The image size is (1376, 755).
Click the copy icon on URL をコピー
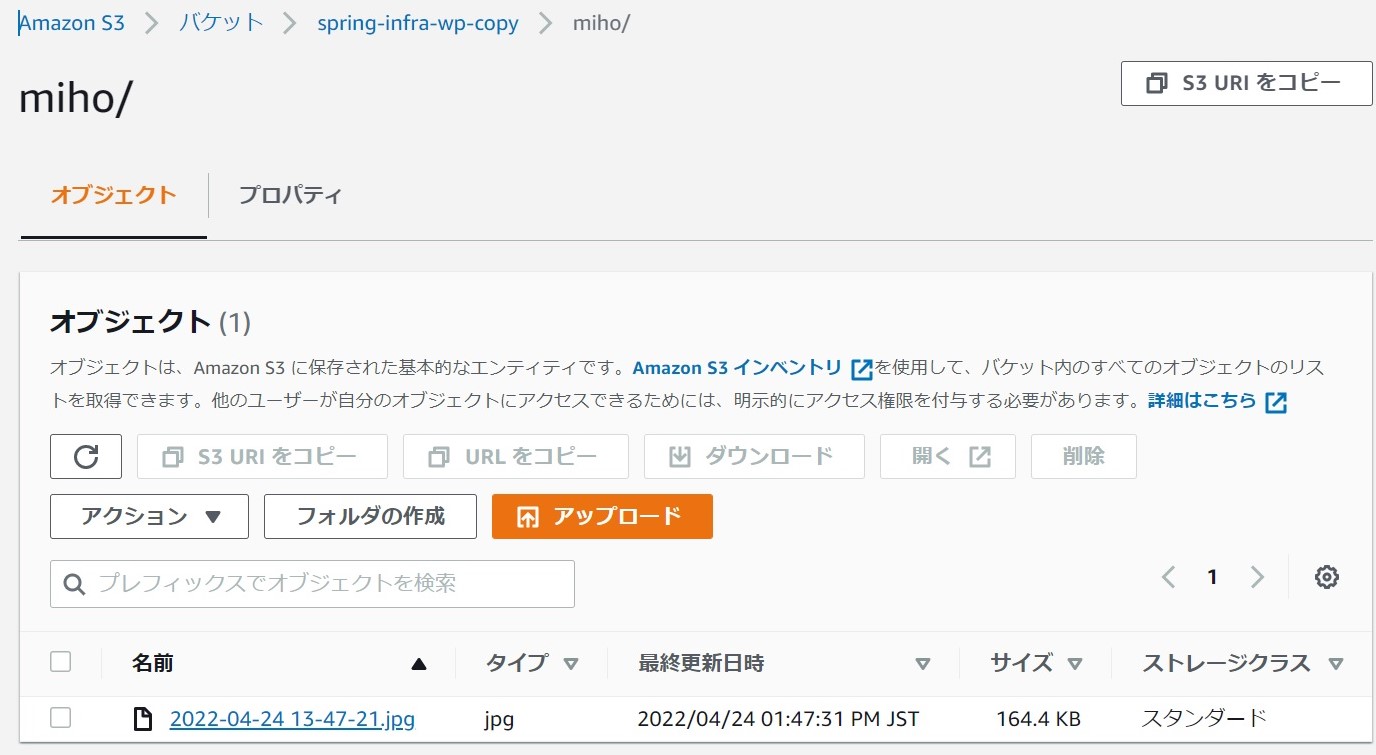coord(437,456)
